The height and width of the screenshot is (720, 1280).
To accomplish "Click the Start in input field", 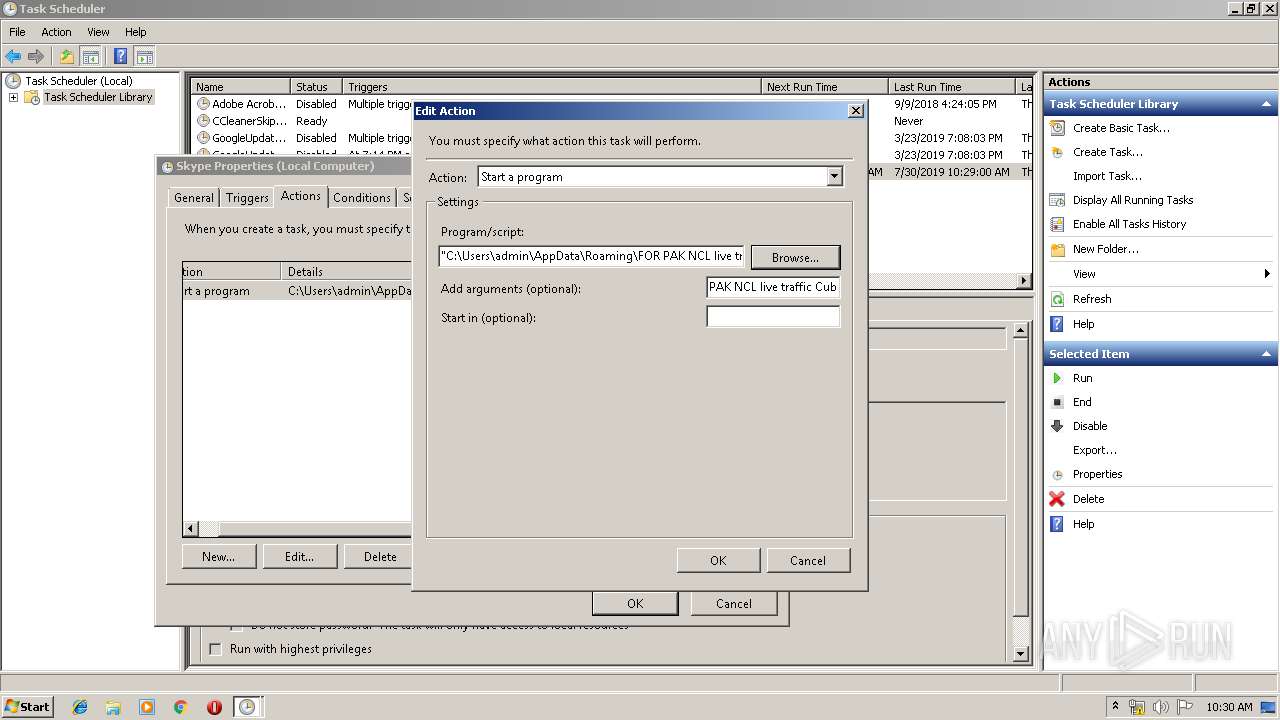I will [773, 317].
